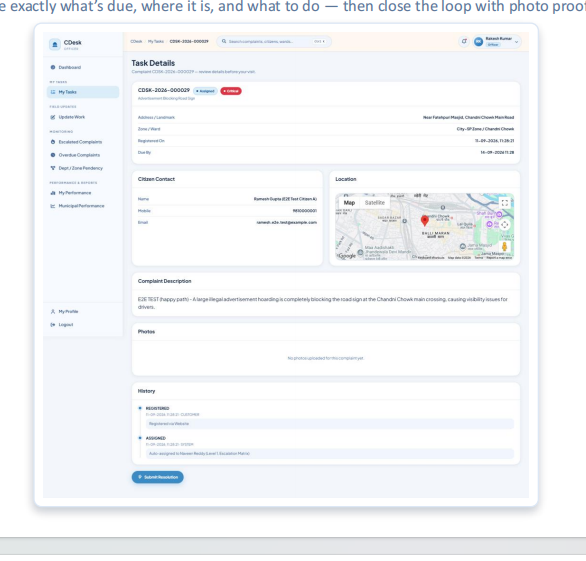Open My Performance menu item

[83, 193]
